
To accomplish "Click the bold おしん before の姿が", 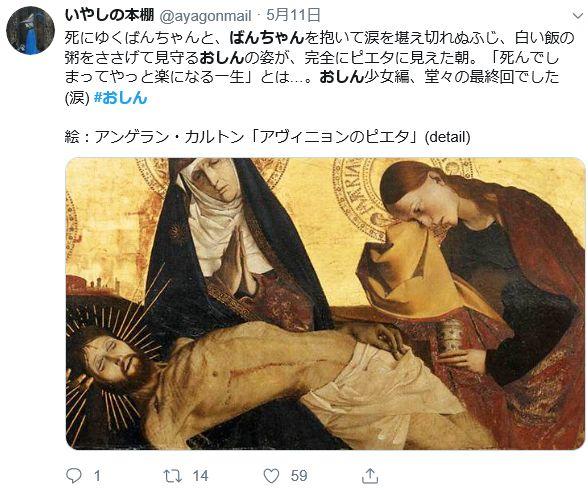I will coord(222,57).
